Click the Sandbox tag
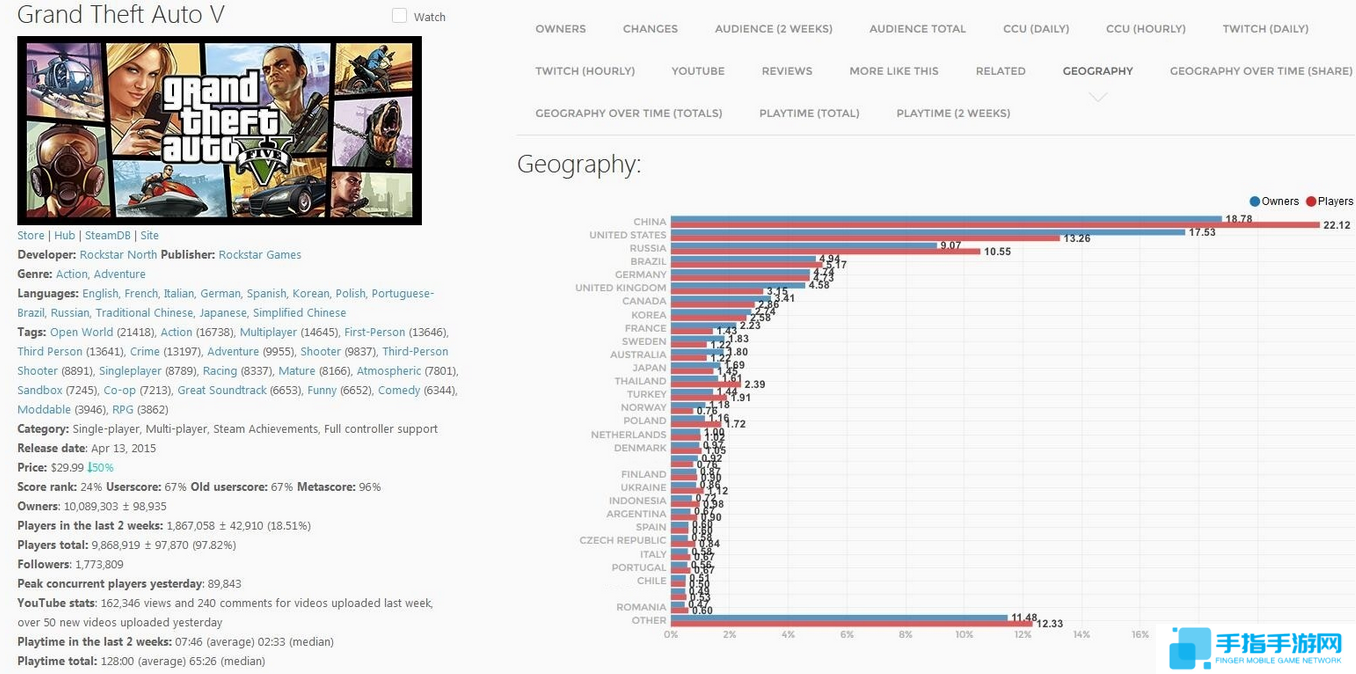This screenshot has height=674, width=1356. tap(40, 390)
